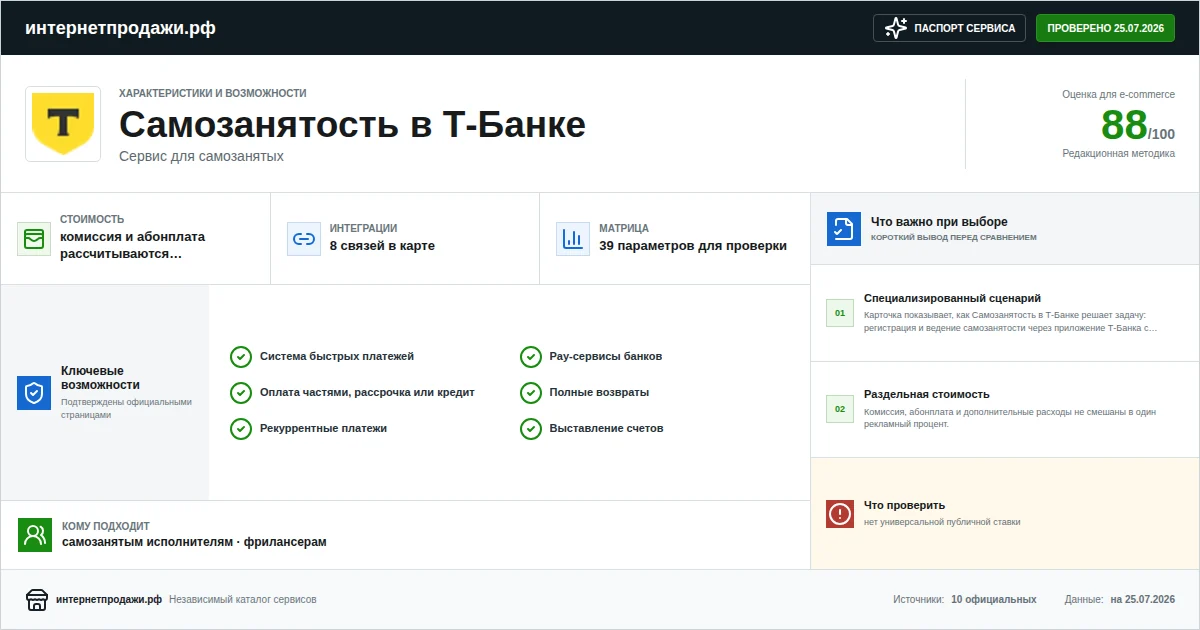Click the red warning Что проверить icon
1200x630 pixels.
click(840, 514)
